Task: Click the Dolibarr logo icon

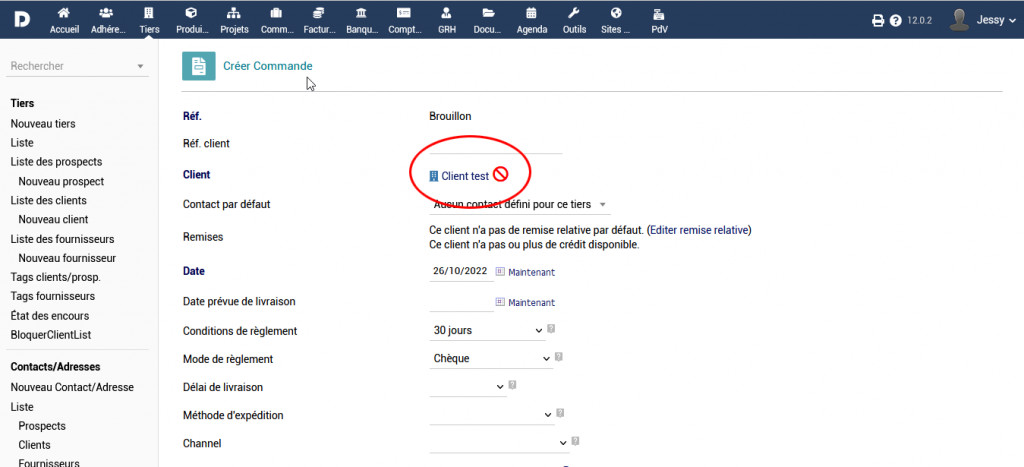Action: [x=21, y=19]
